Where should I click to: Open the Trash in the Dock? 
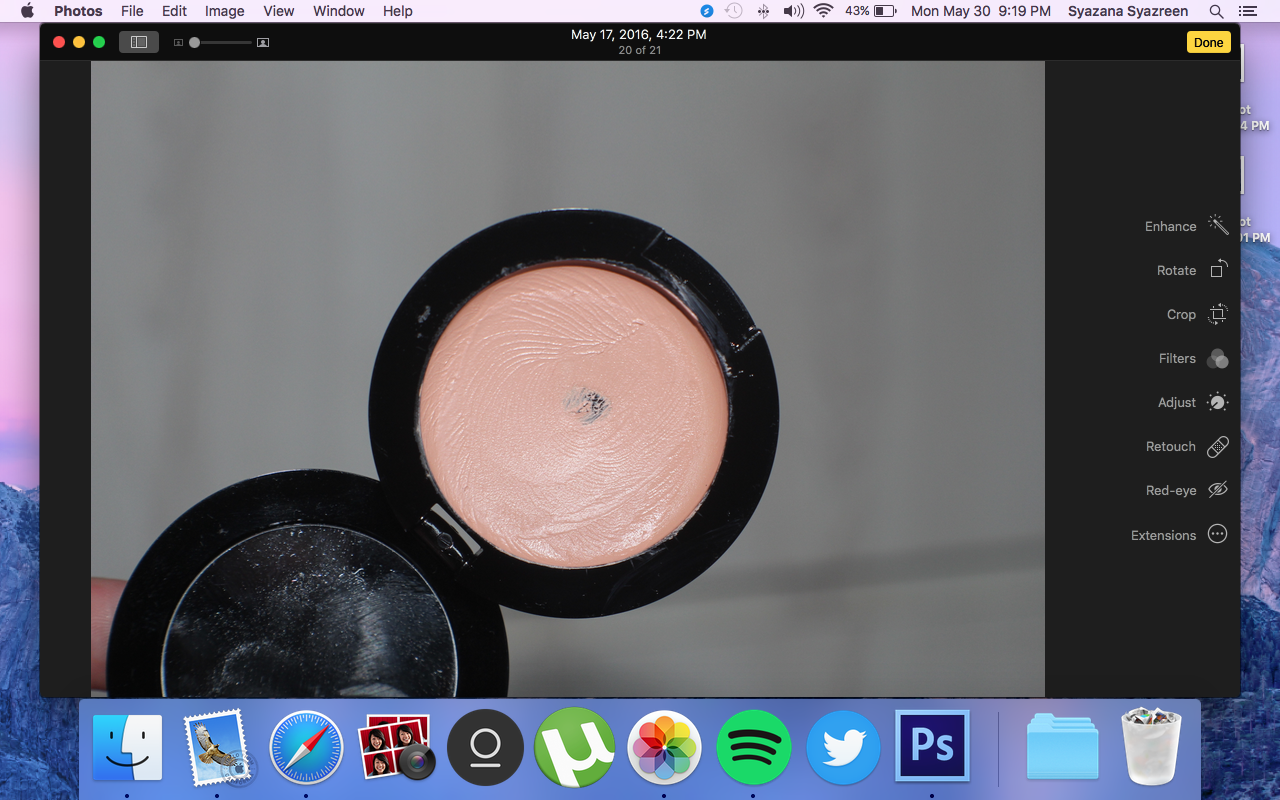click(1153, 747)
